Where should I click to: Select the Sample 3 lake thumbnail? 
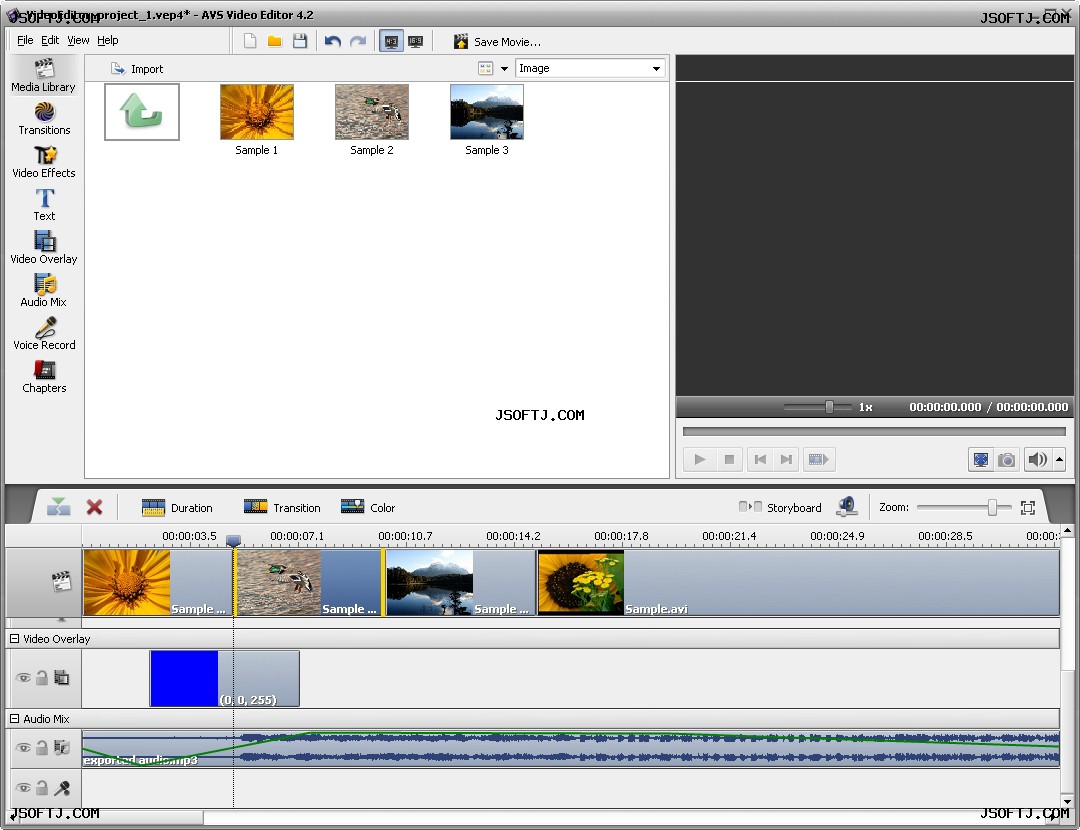487,112
